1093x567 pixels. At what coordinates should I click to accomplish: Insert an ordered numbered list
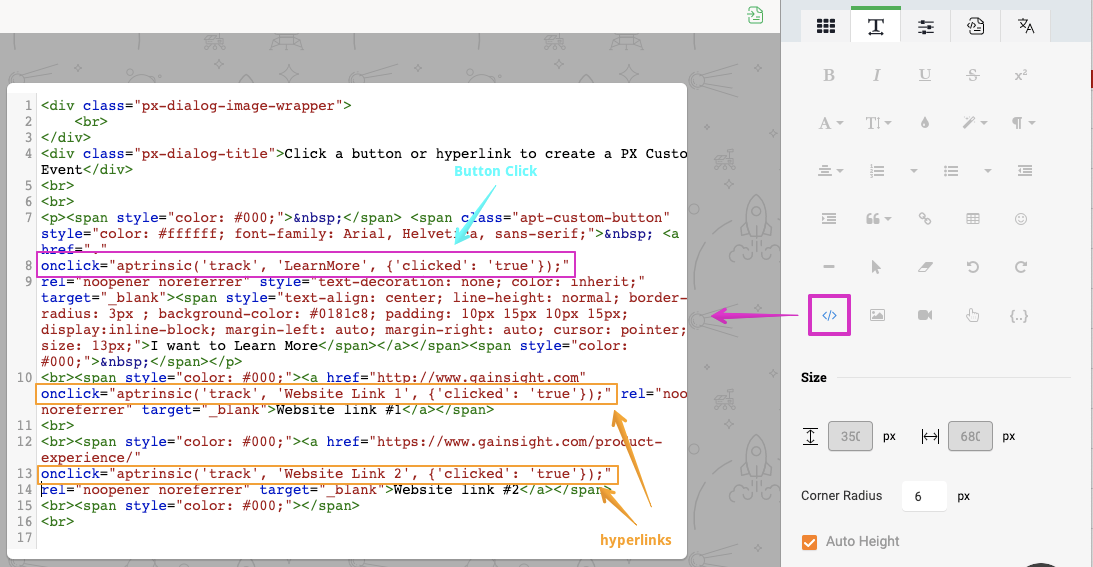pyautogui.click(x=877, y=171)
